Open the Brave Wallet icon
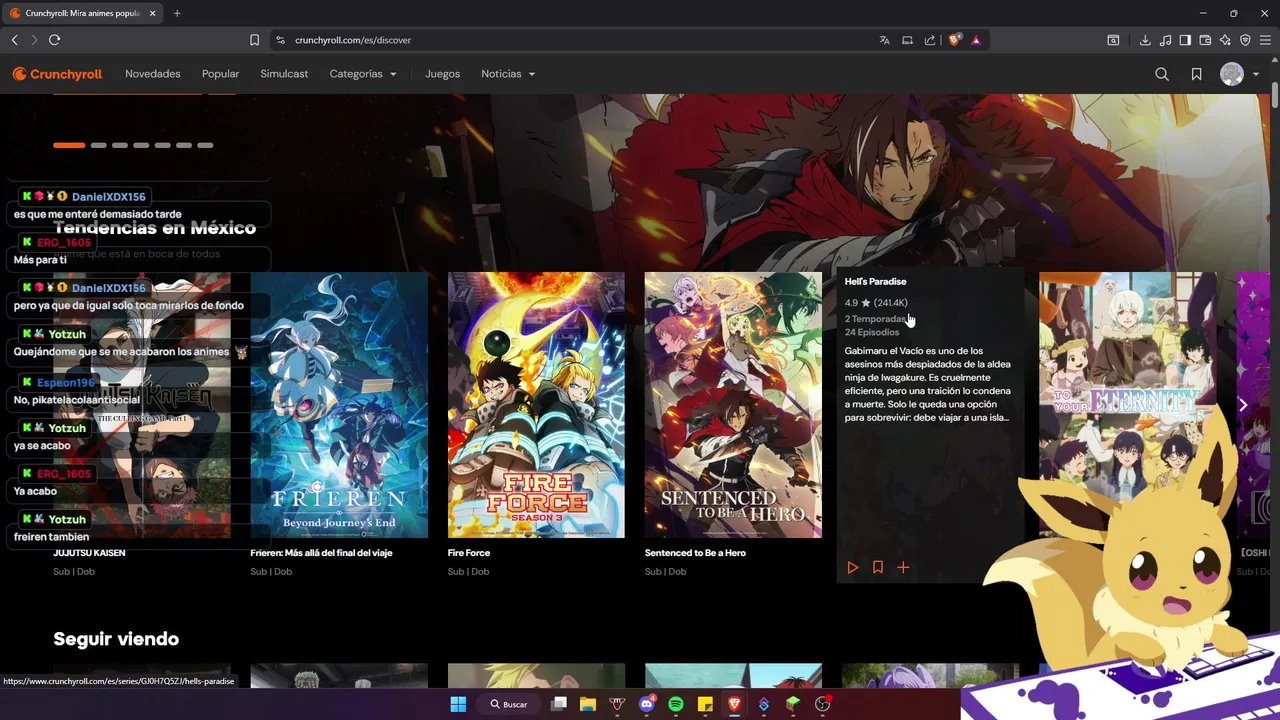Screen dimensions: 1280x720 (1205, 40)
